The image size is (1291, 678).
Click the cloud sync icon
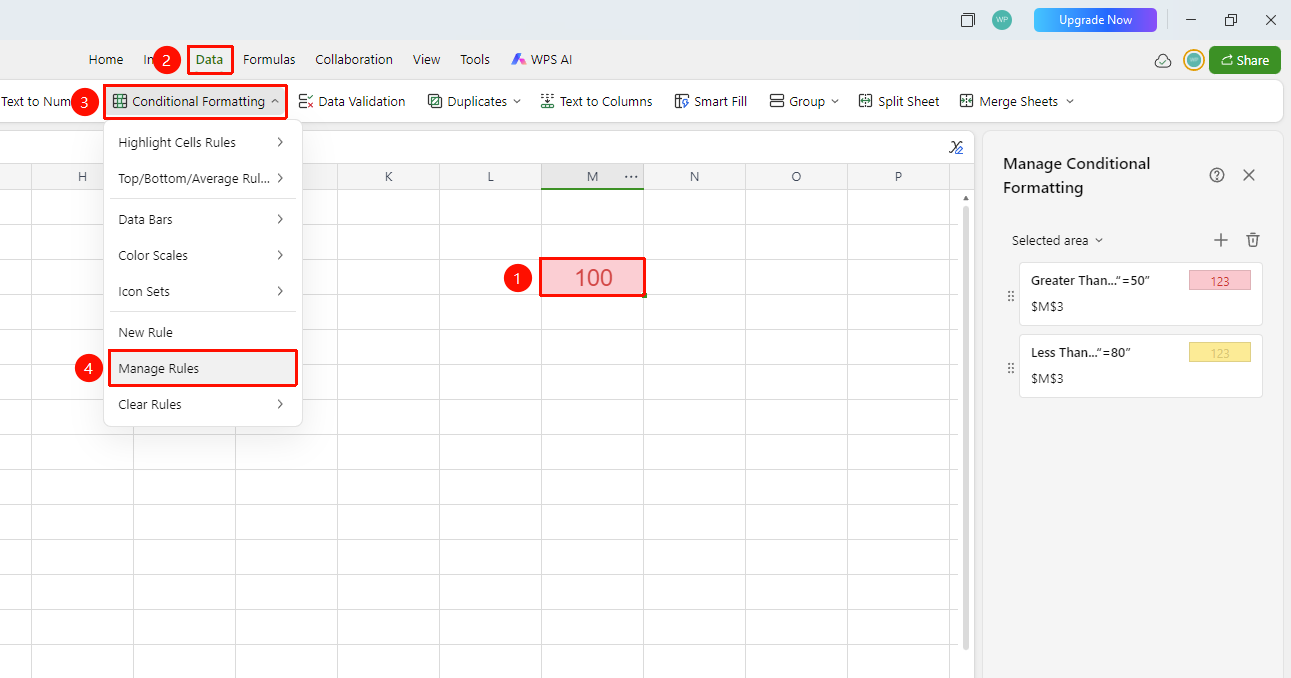(1163, 60)
